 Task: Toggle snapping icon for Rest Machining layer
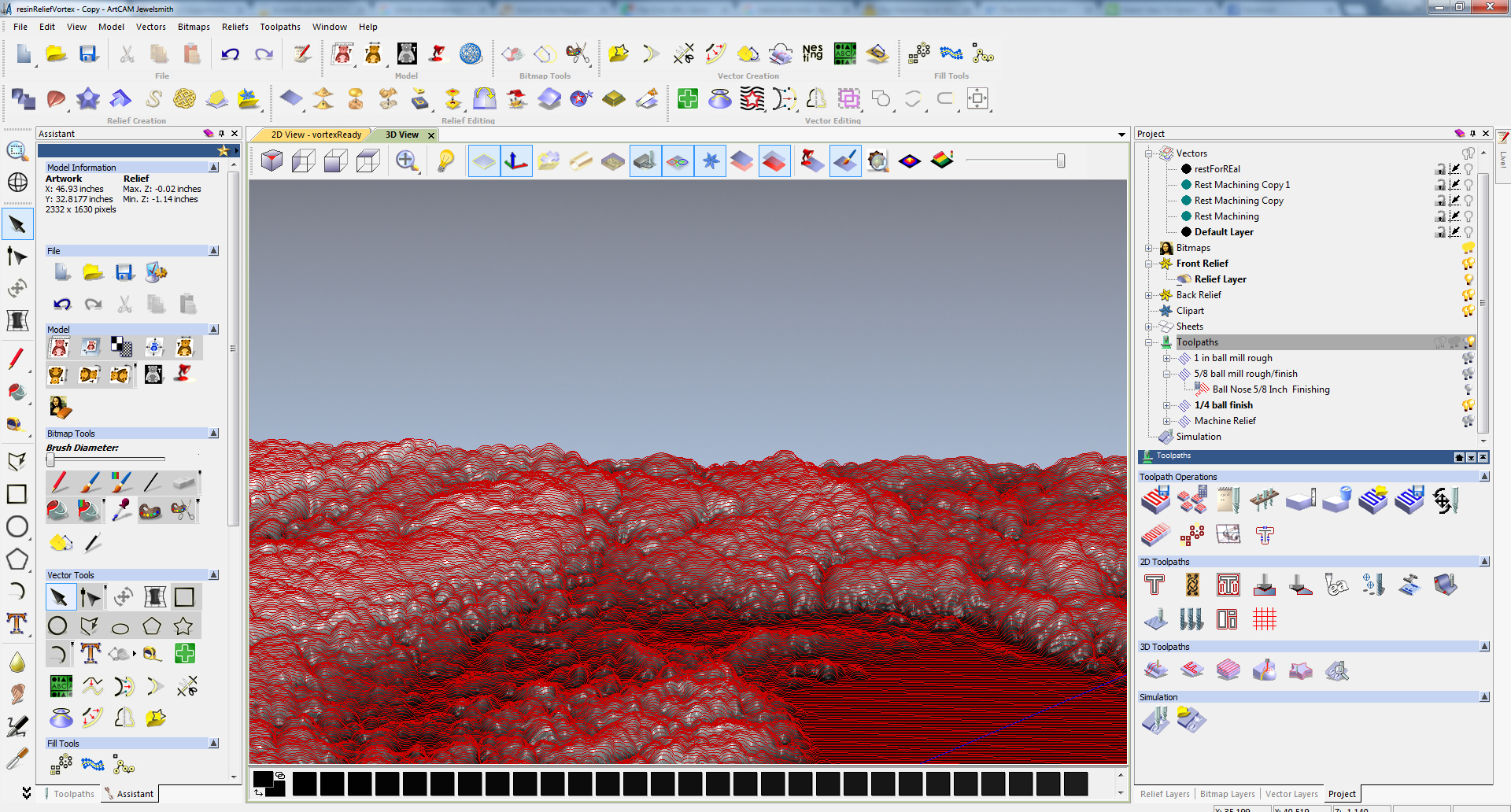(1454, 216)
